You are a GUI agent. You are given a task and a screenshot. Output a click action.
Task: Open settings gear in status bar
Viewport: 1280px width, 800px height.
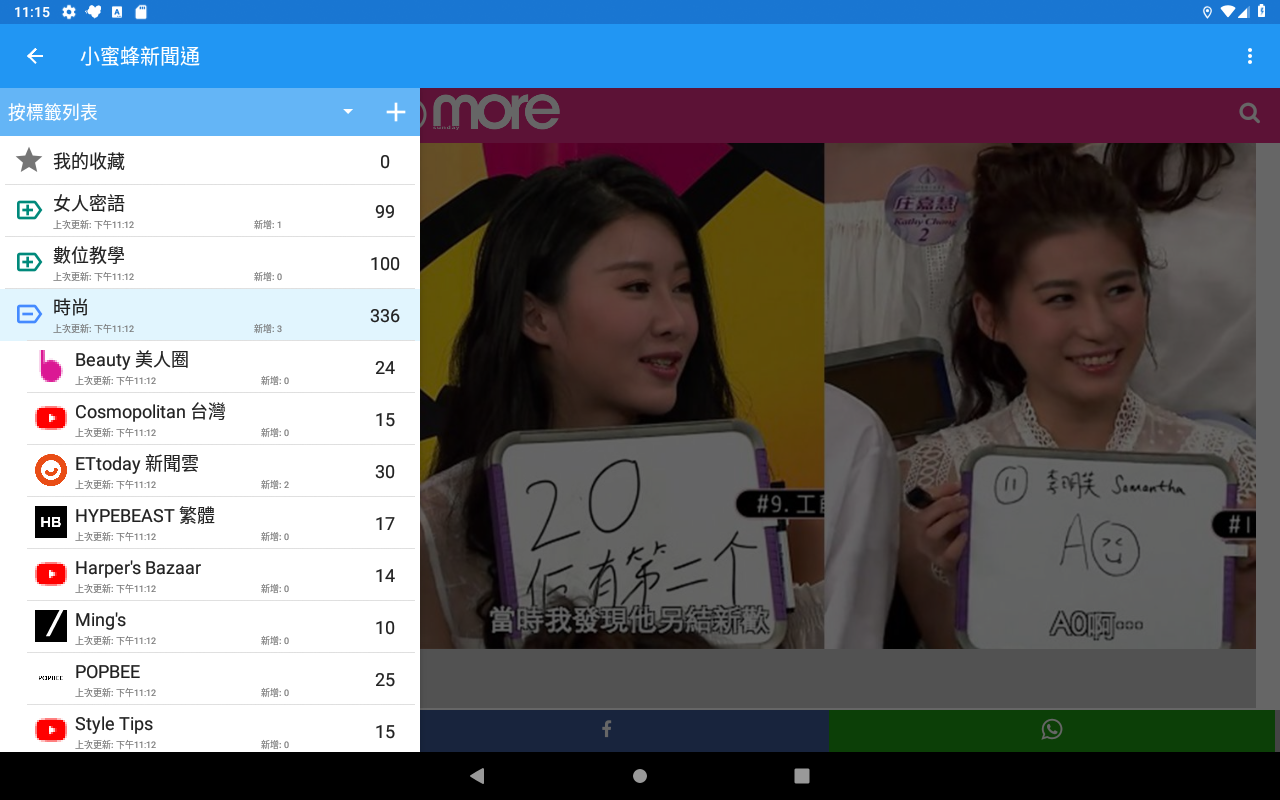pyautogui.click(x=69, y=12)
